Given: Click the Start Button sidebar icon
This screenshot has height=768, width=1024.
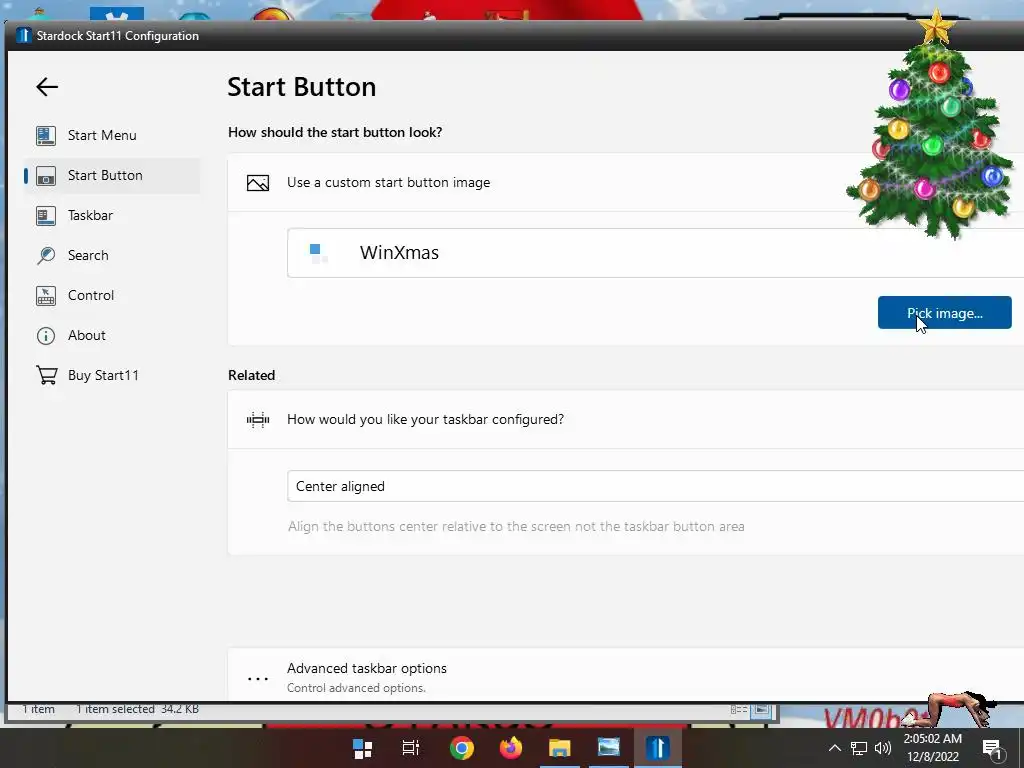Looking at the screenshot, I should (x=46, y=175).
